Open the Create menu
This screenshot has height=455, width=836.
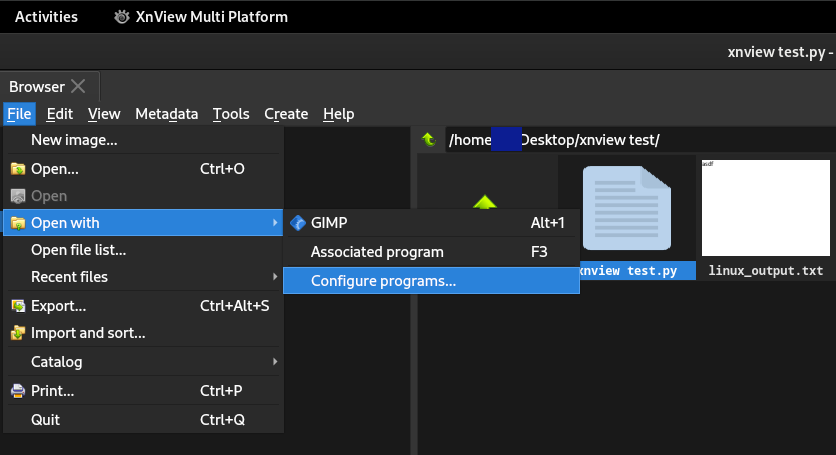pyautogui.click(x=286, y=114)
